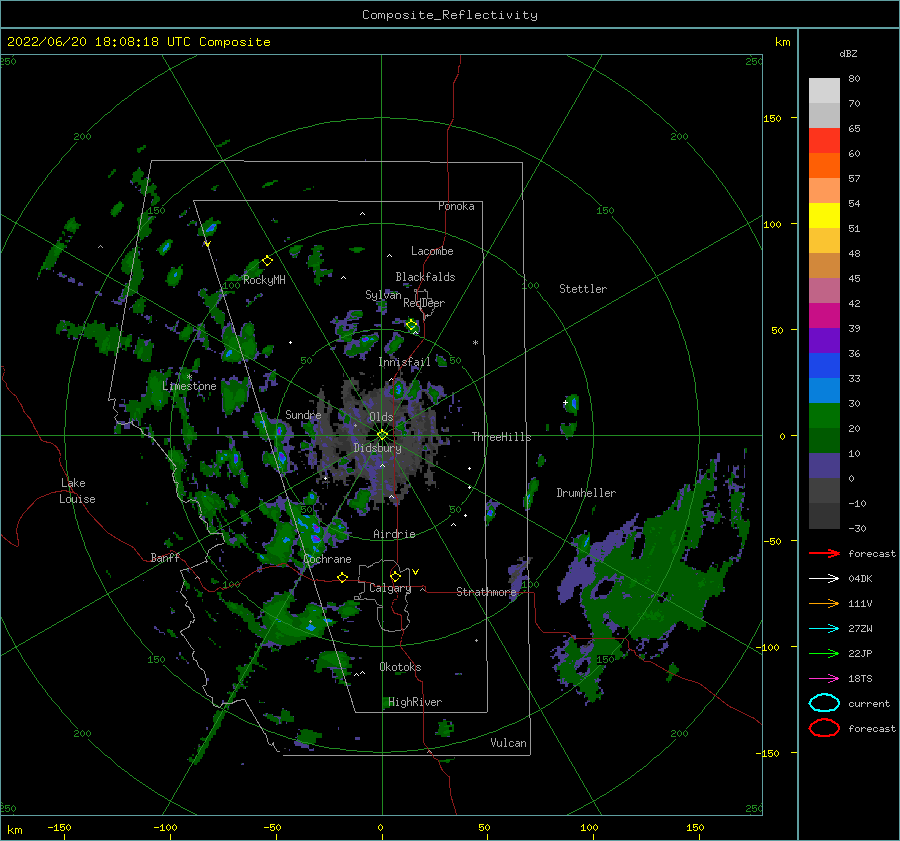
Task: Click the cyan current ellipse legend icon
Action: [824, 703]
